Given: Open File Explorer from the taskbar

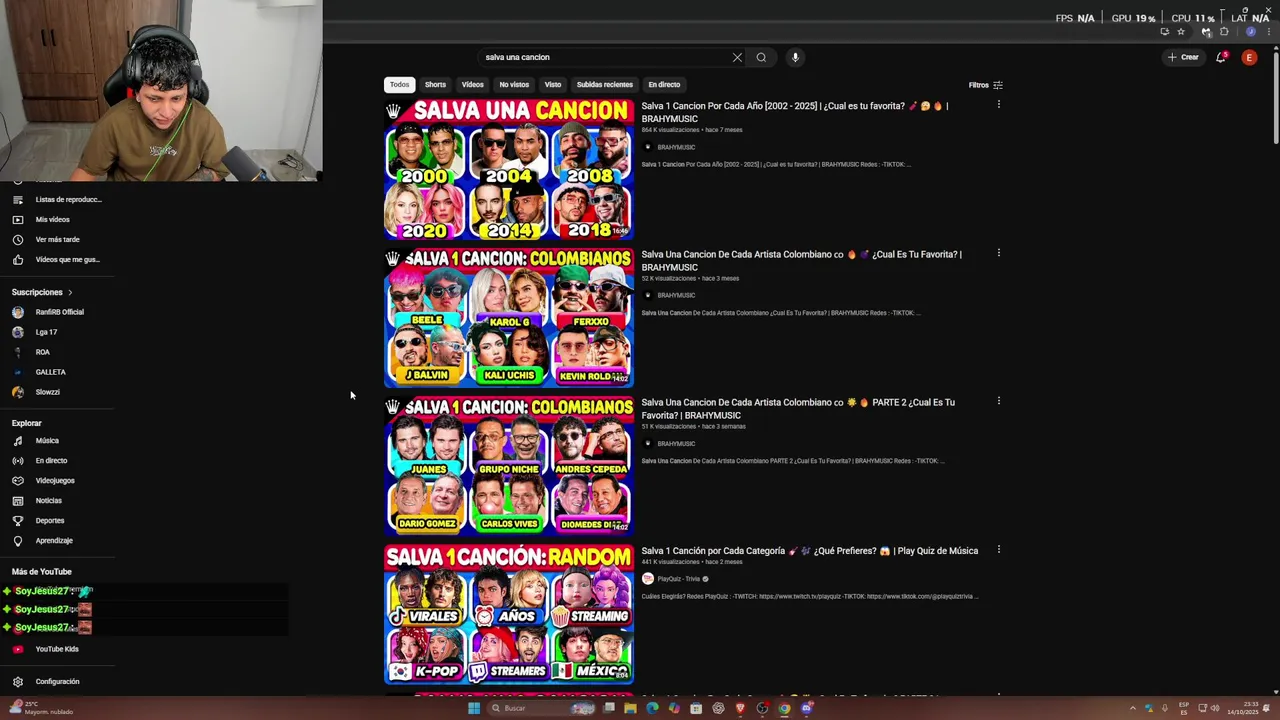Looking at the screenshot, I should coord(630,708).
